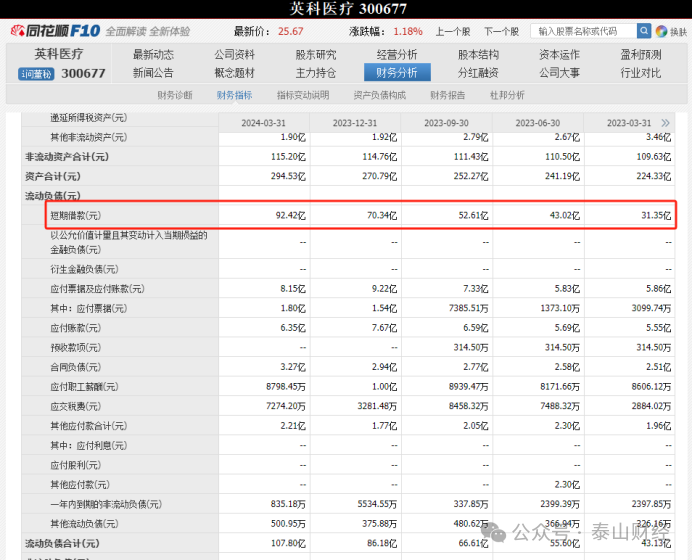Click the 70.34亿 short-term loan value

pos(382,216)
